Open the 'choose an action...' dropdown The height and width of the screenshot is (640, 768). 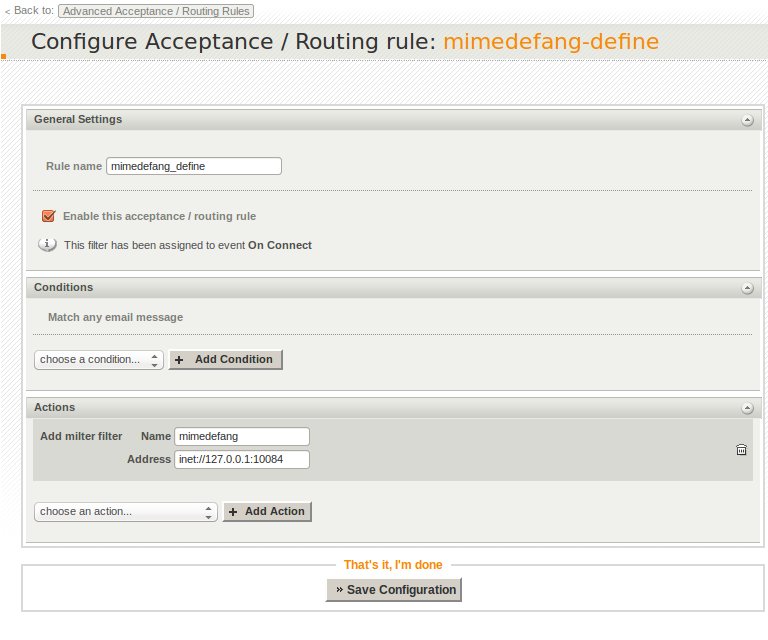pos(125,511)
